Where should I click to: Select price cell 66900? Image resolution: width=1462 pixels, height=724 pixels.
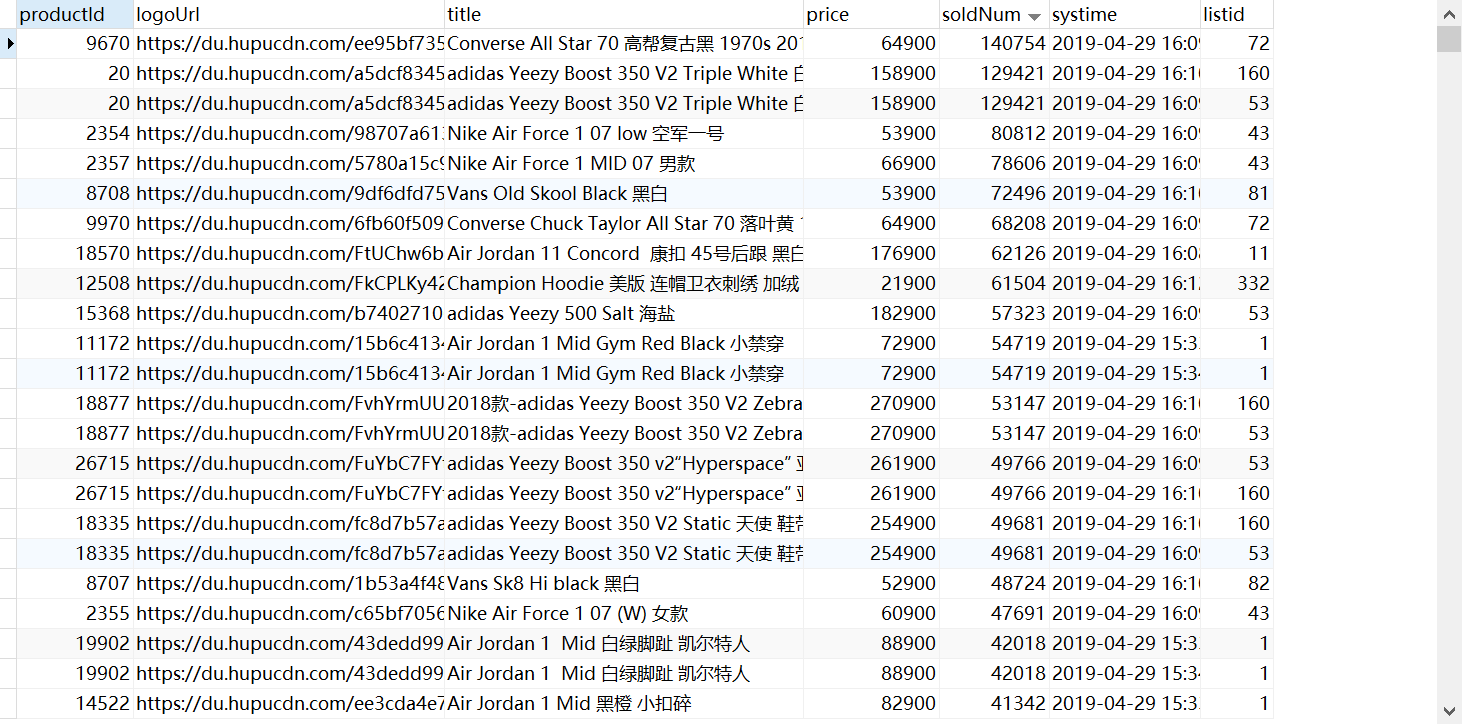871,164
